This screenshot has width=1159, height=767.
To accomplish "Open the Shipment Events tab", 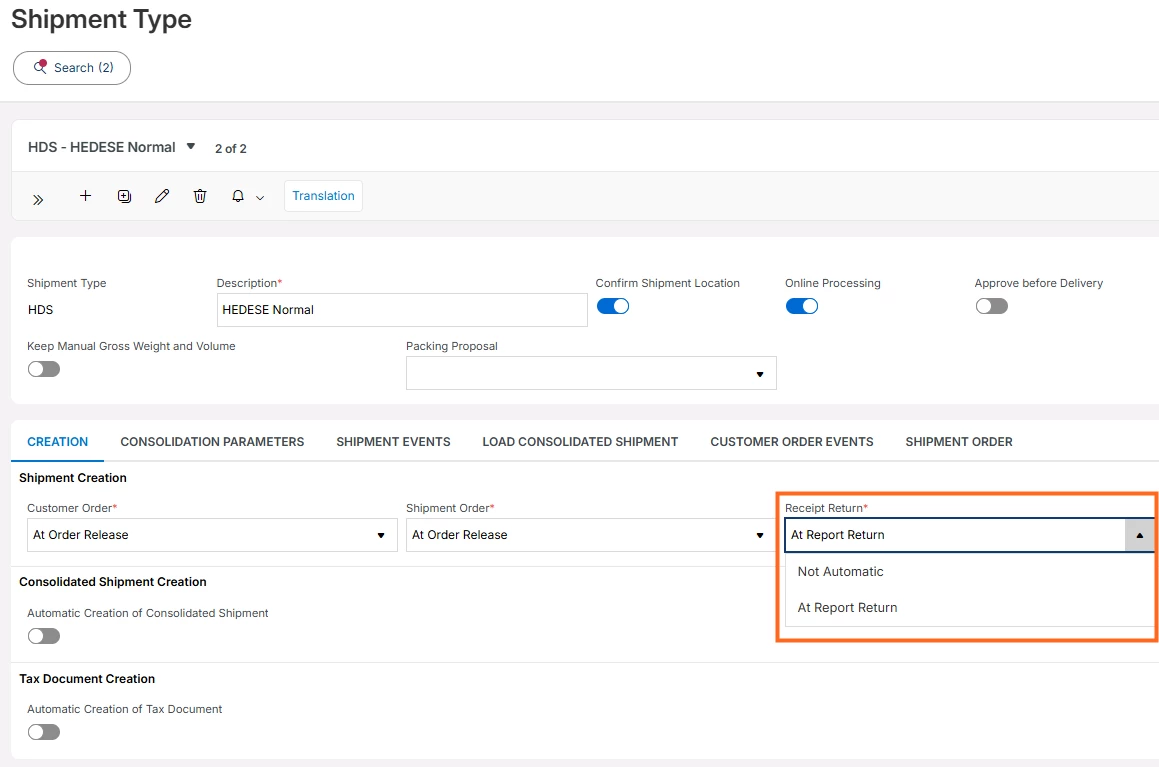I will pos(393,441).
